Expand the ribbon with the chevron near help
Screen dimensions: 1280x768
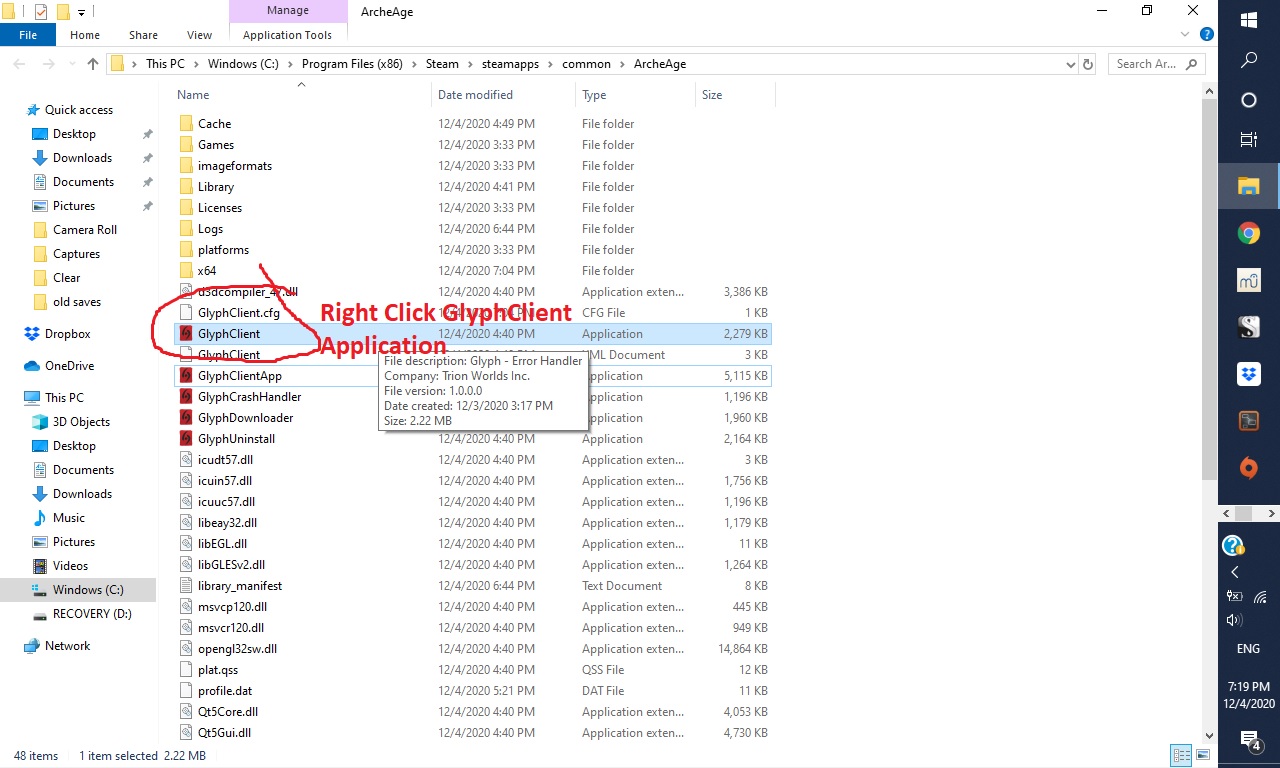point(1185,34)
